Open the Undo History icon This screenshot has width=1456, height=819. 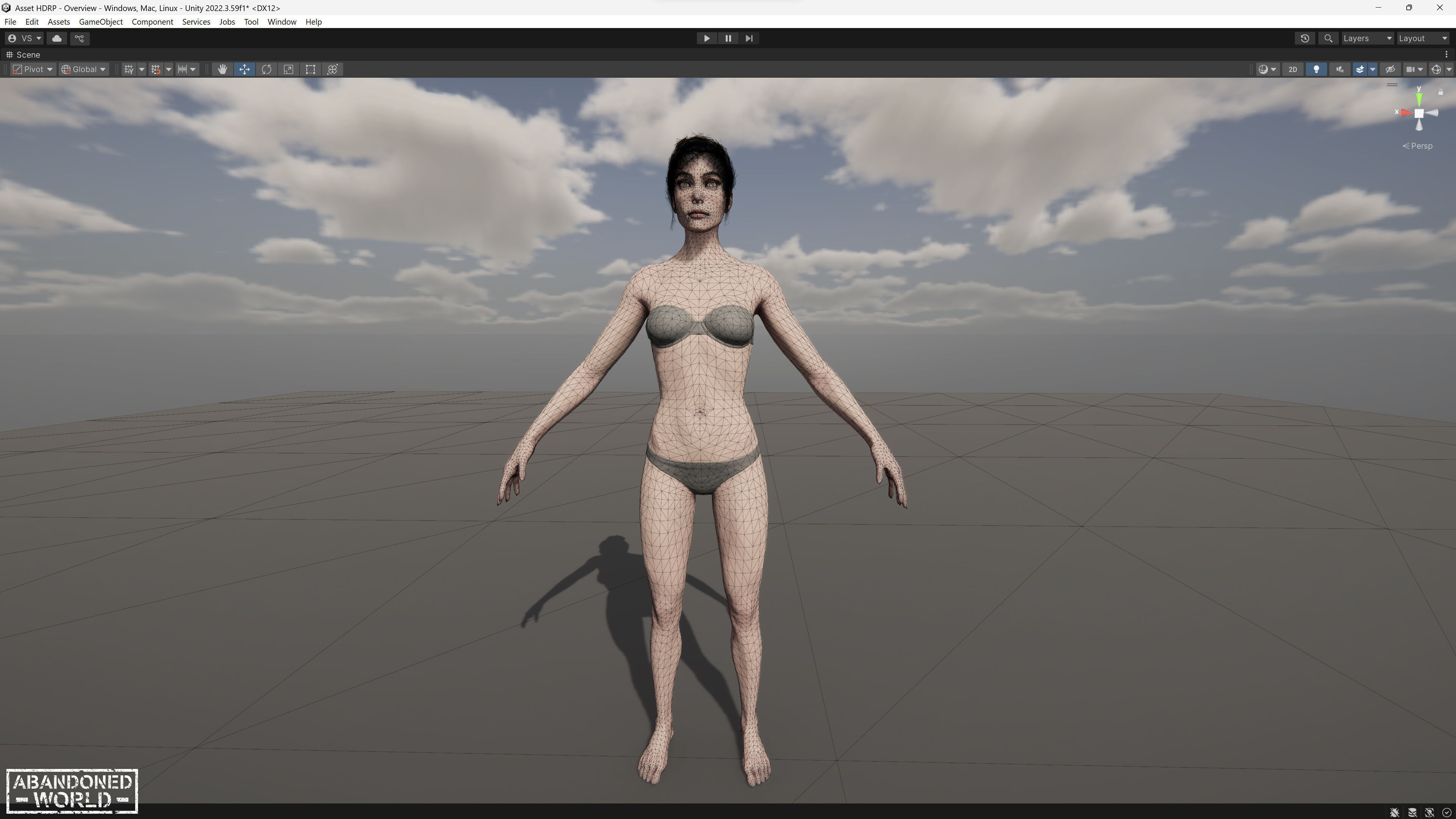pos(1304,38)
